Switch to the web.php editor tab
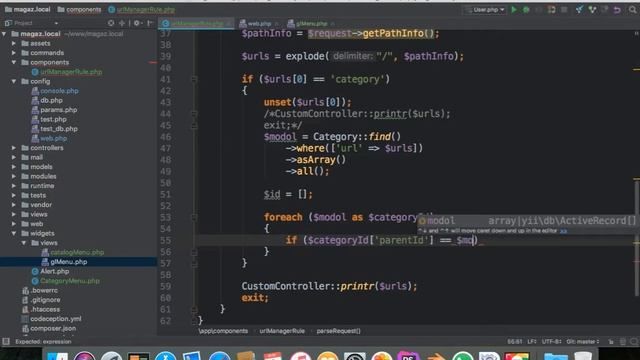The height and width of the screenshot is (360, 640). 259,23
